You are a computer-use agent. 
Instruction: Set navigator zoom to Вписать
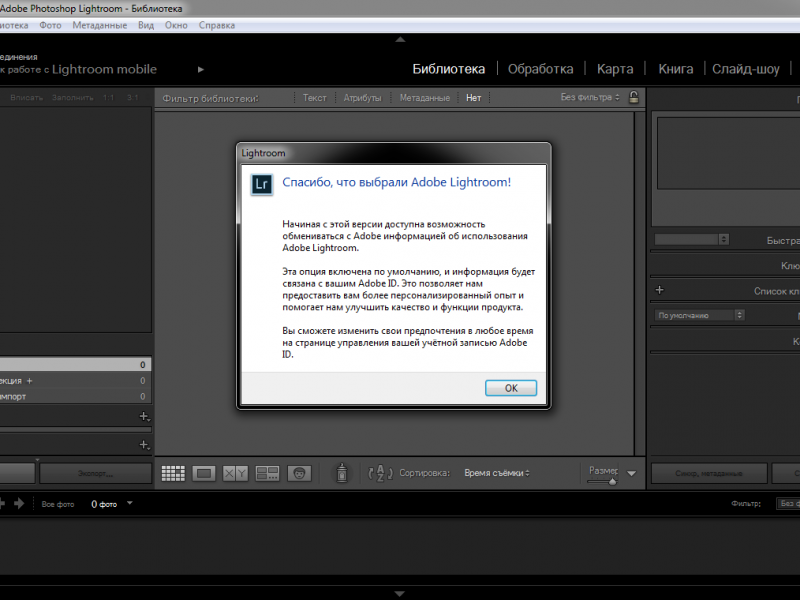27,97
